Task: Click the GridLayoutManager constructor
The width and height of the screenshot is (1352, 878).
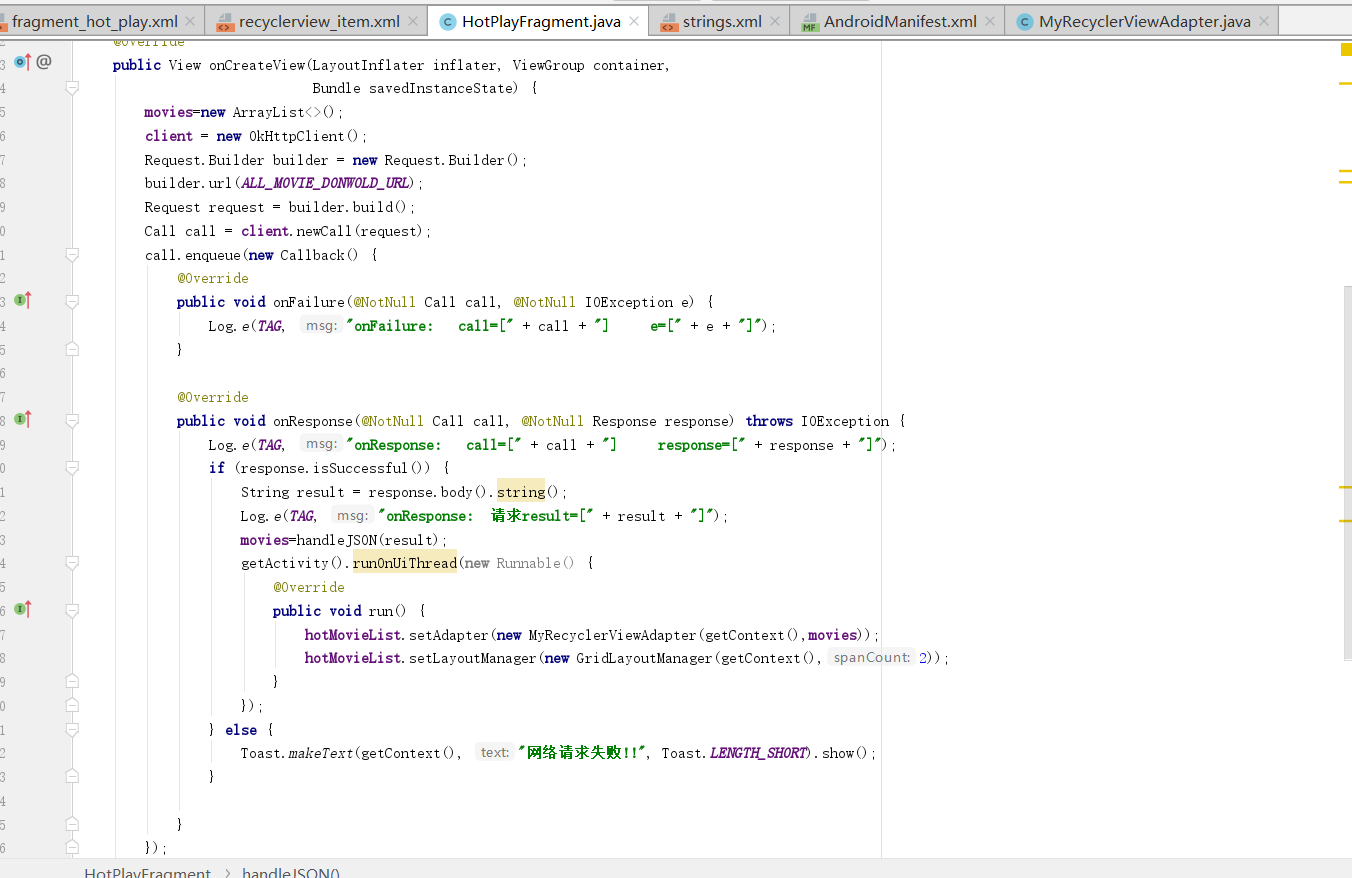Action: (645, 658)
